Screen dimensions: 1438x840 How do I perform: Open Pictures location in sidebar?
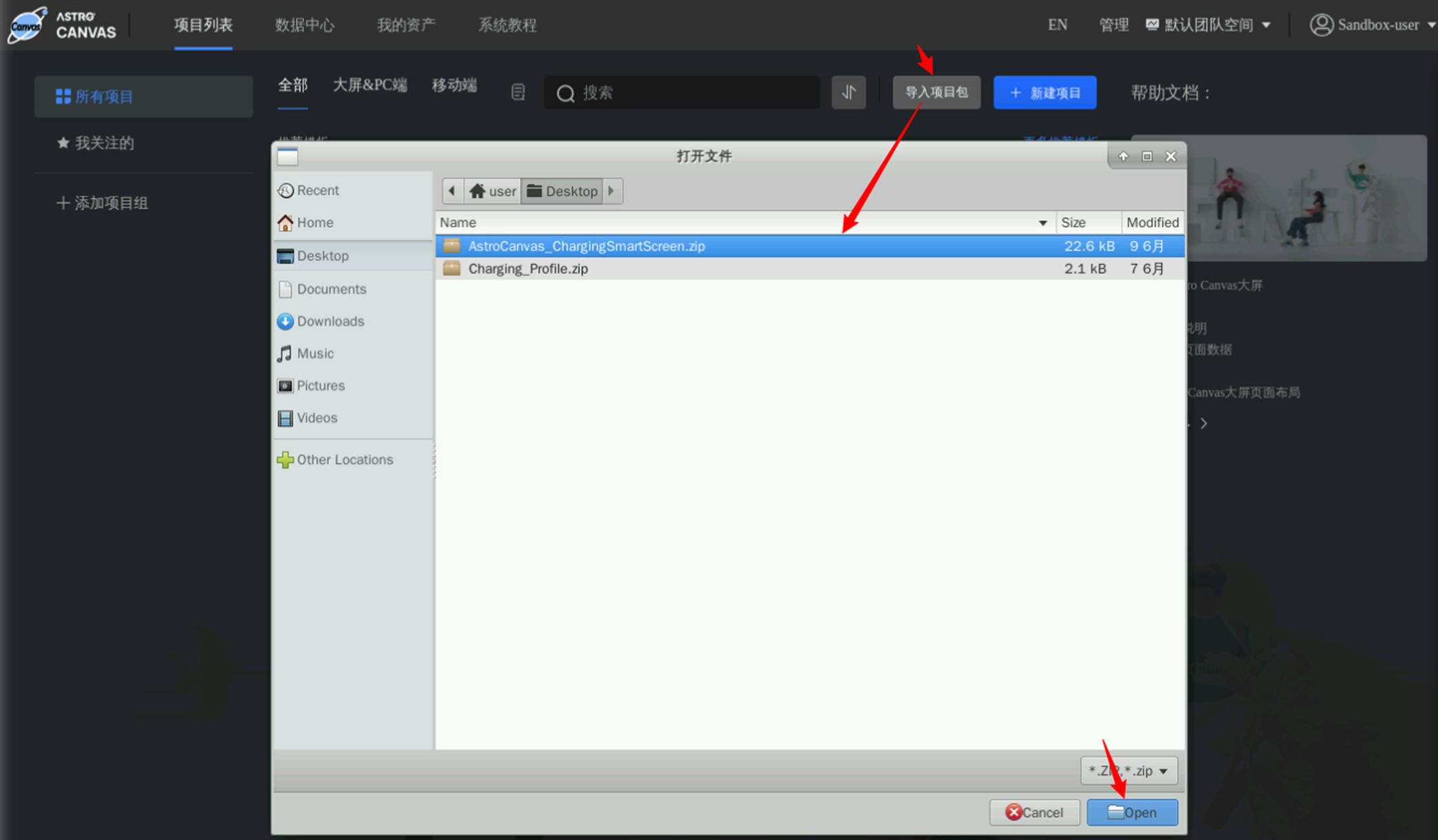point(320,386)
